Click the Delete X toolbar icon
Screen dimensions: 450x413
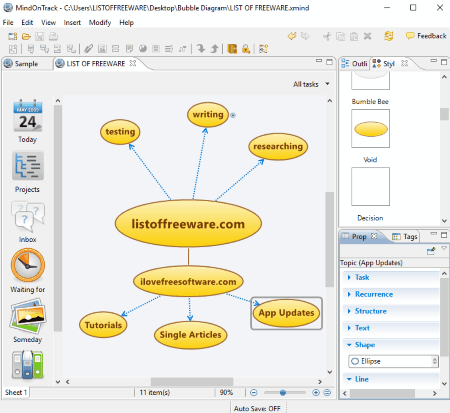point(367,36)
